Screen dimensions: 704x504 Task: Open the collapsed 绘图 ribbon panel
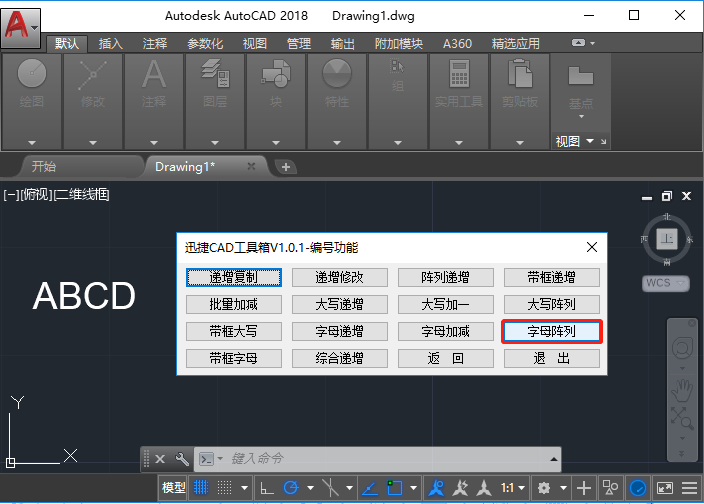pyautogui.click(x=31, y=101)
